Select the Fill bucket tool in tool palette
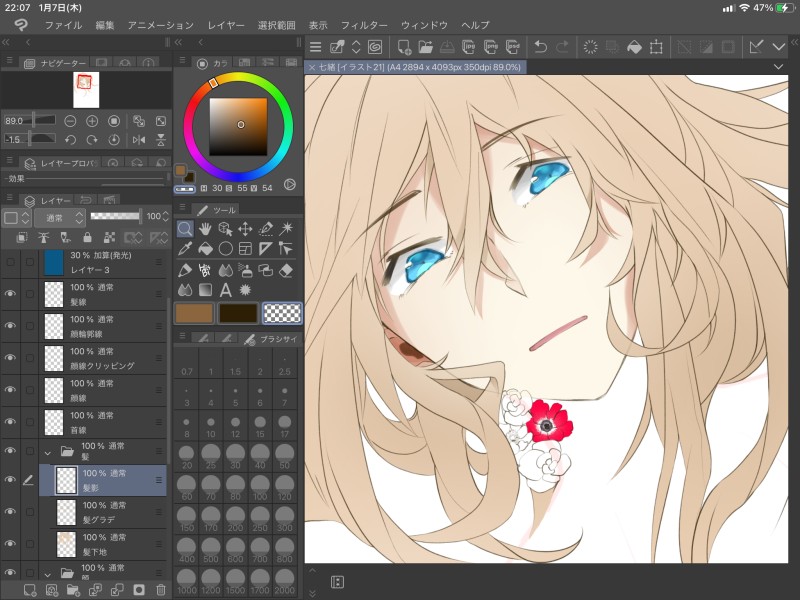The width and height of the screenshot is (800, 600). [205, 249]
